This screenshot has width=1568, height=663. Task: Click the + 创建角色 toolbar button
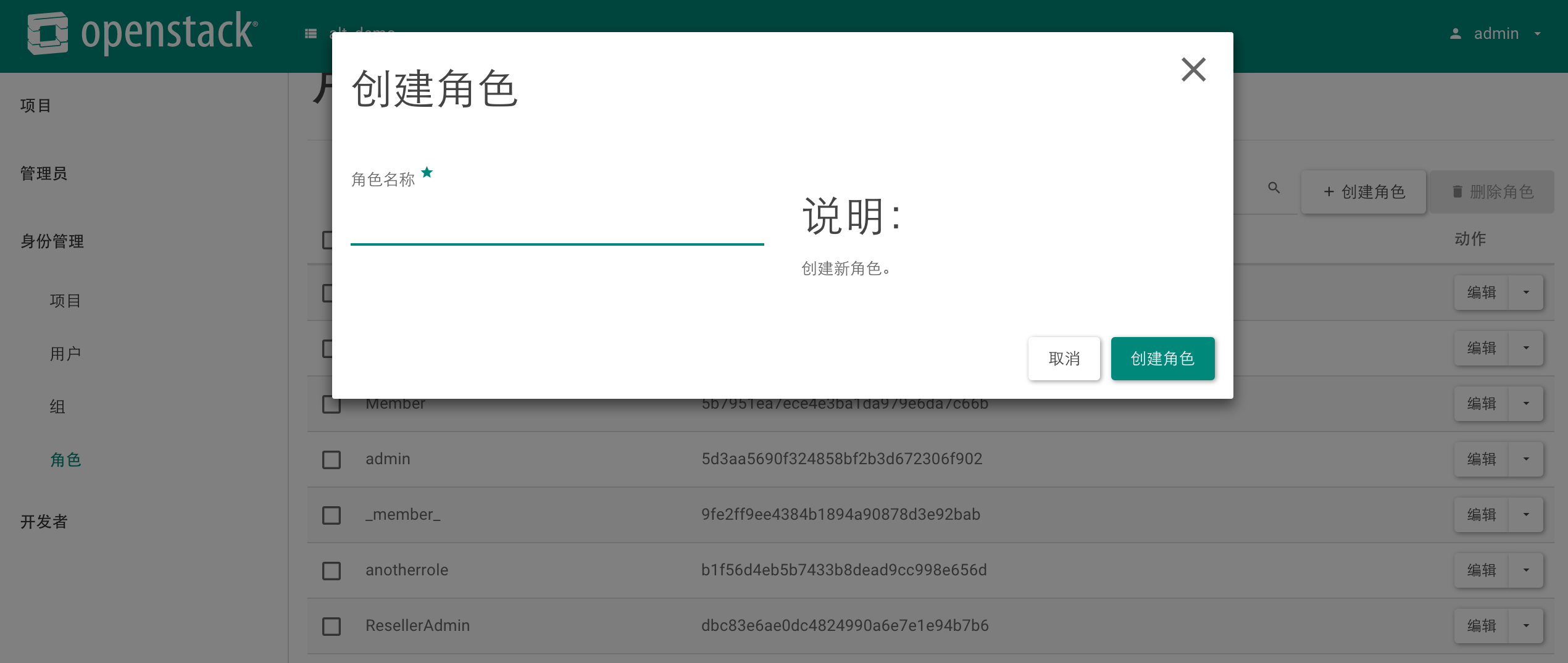1363,192
